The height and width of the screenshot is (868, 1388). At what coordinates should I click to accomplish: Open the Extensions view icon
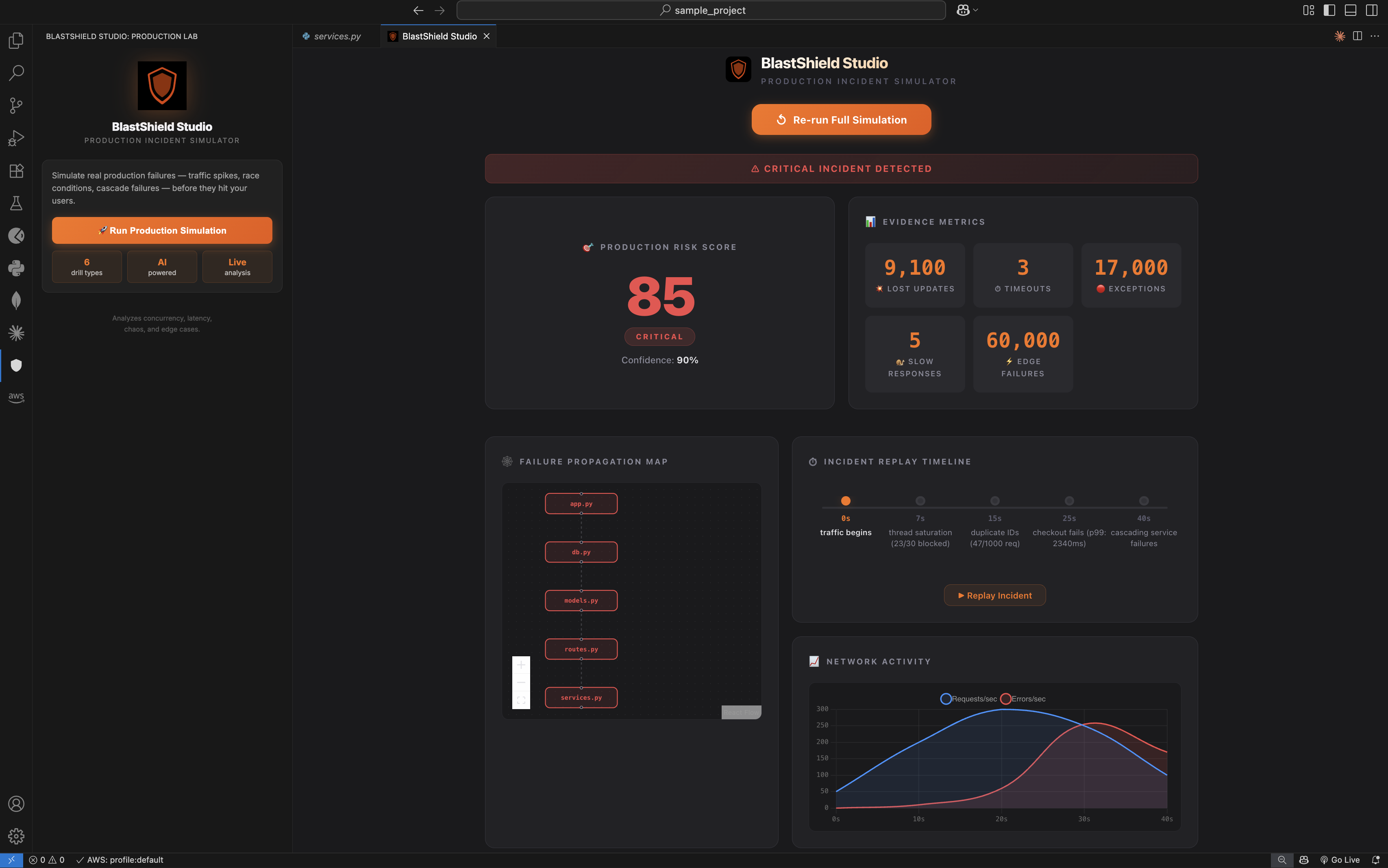click(16, 171)
